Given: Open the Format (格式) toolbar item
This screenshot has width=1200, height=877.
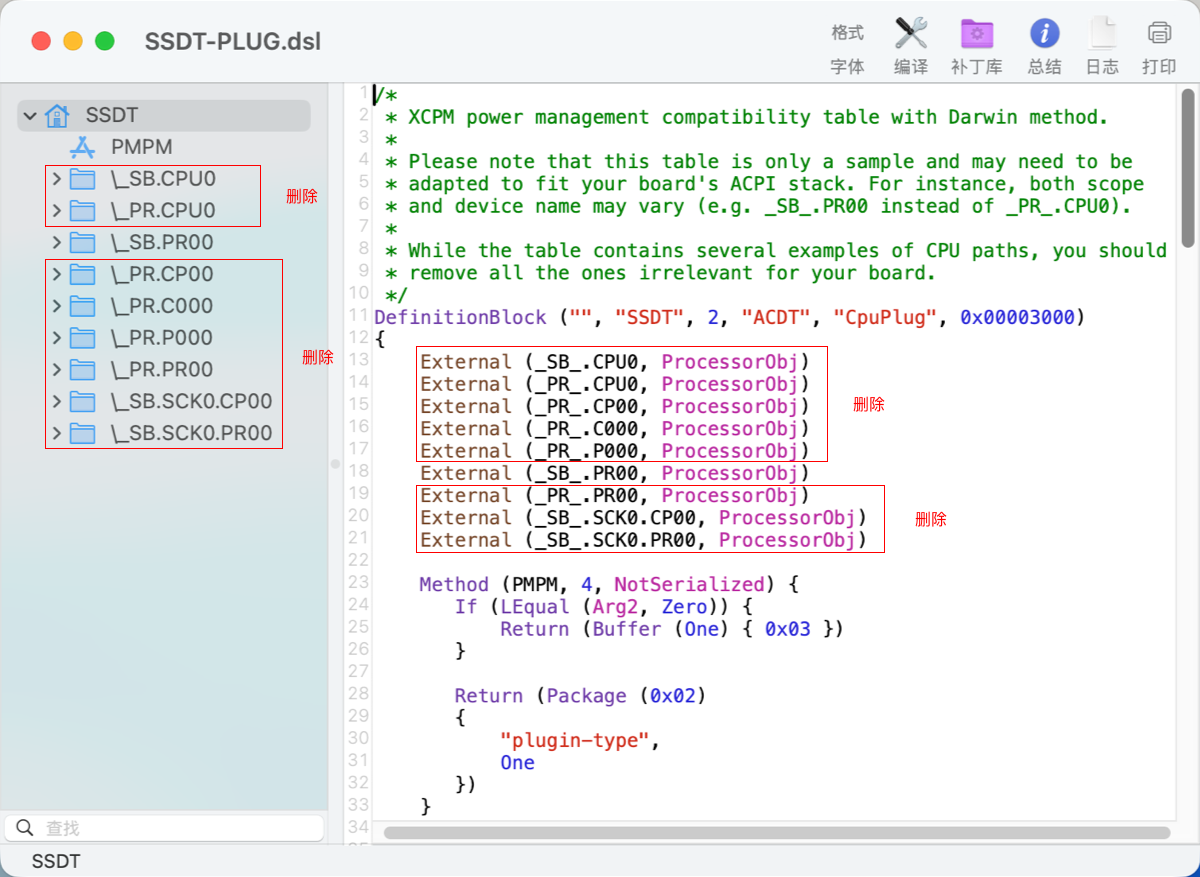Looking at the screenshot, I should click(x=847, y=33).
